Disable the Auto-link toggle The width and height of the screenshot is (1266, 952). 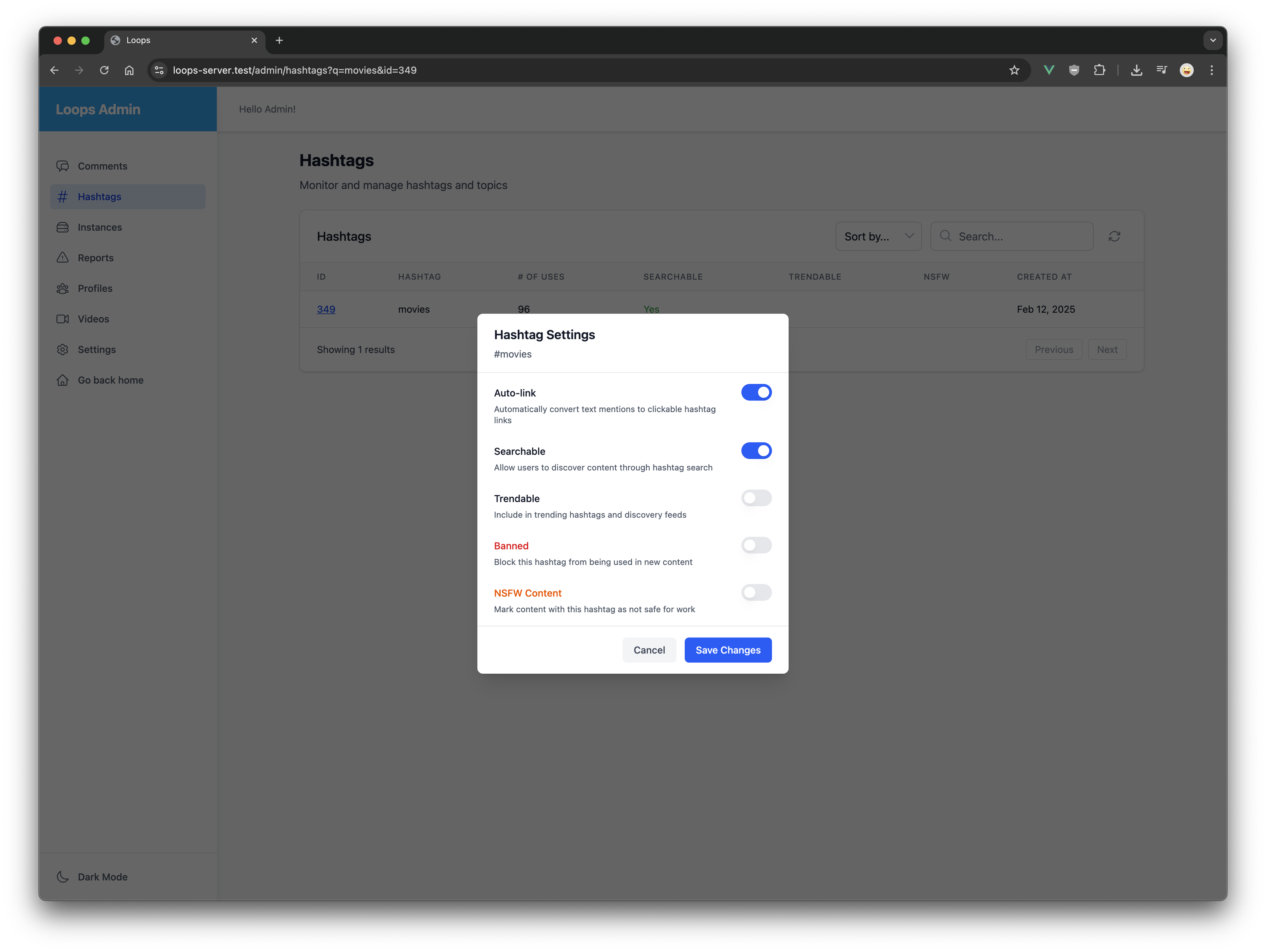[x=756, y=392]
